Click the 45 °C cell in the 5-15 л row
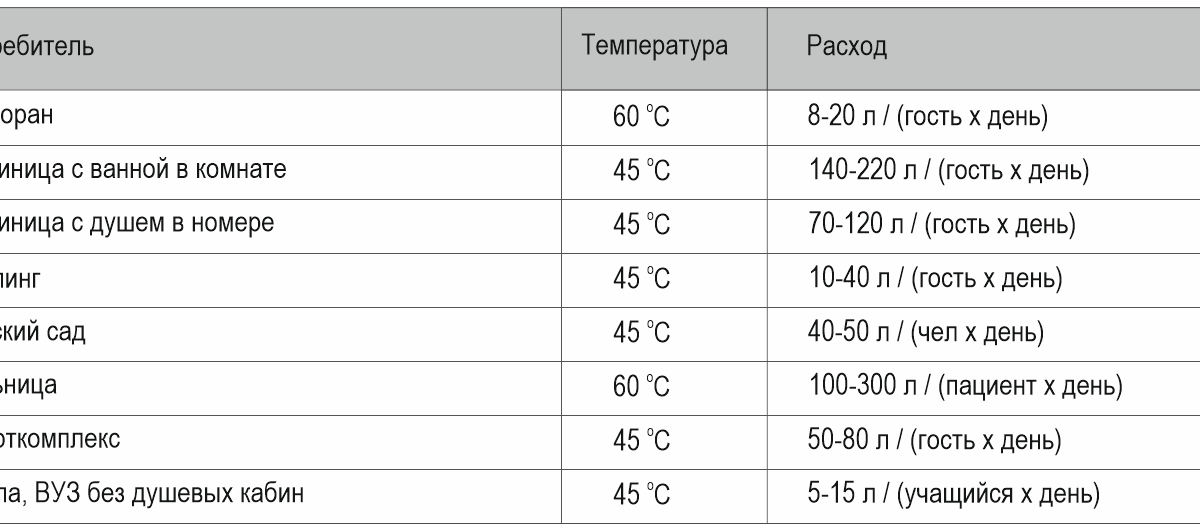The width and height of the screenshot is (1200, 532). pyautogui.click(x=641, y=495)
